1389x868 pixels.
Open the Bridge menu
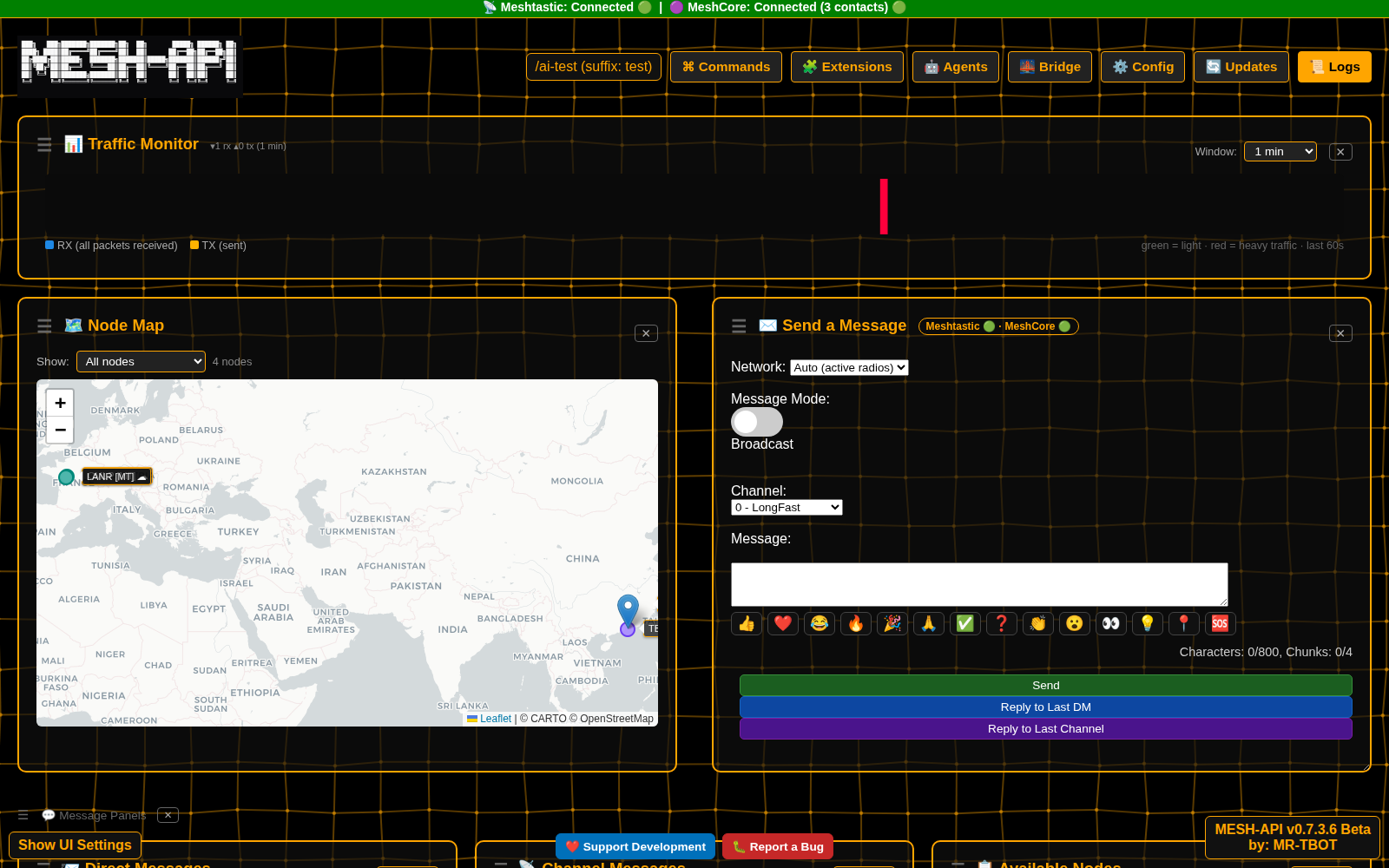(x=1050, y=67)
